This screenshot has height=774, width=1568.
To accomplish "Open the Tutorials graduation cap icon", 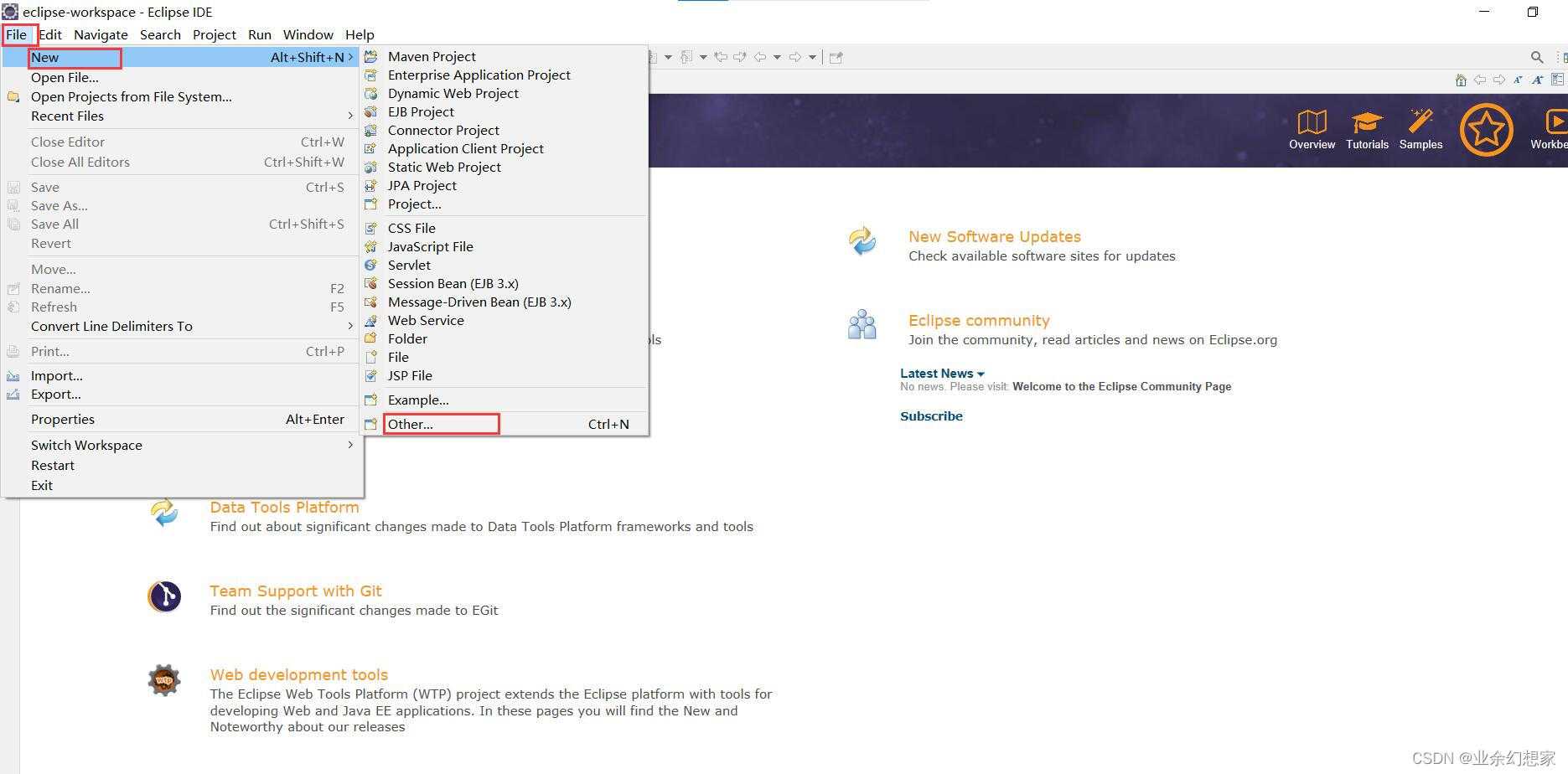I will point(1367,122).
